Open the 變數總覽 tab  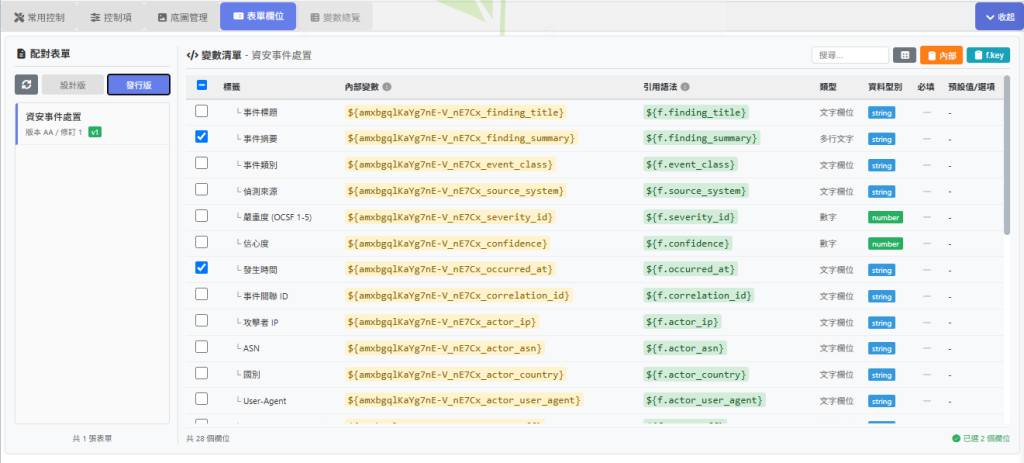(335, 17)
